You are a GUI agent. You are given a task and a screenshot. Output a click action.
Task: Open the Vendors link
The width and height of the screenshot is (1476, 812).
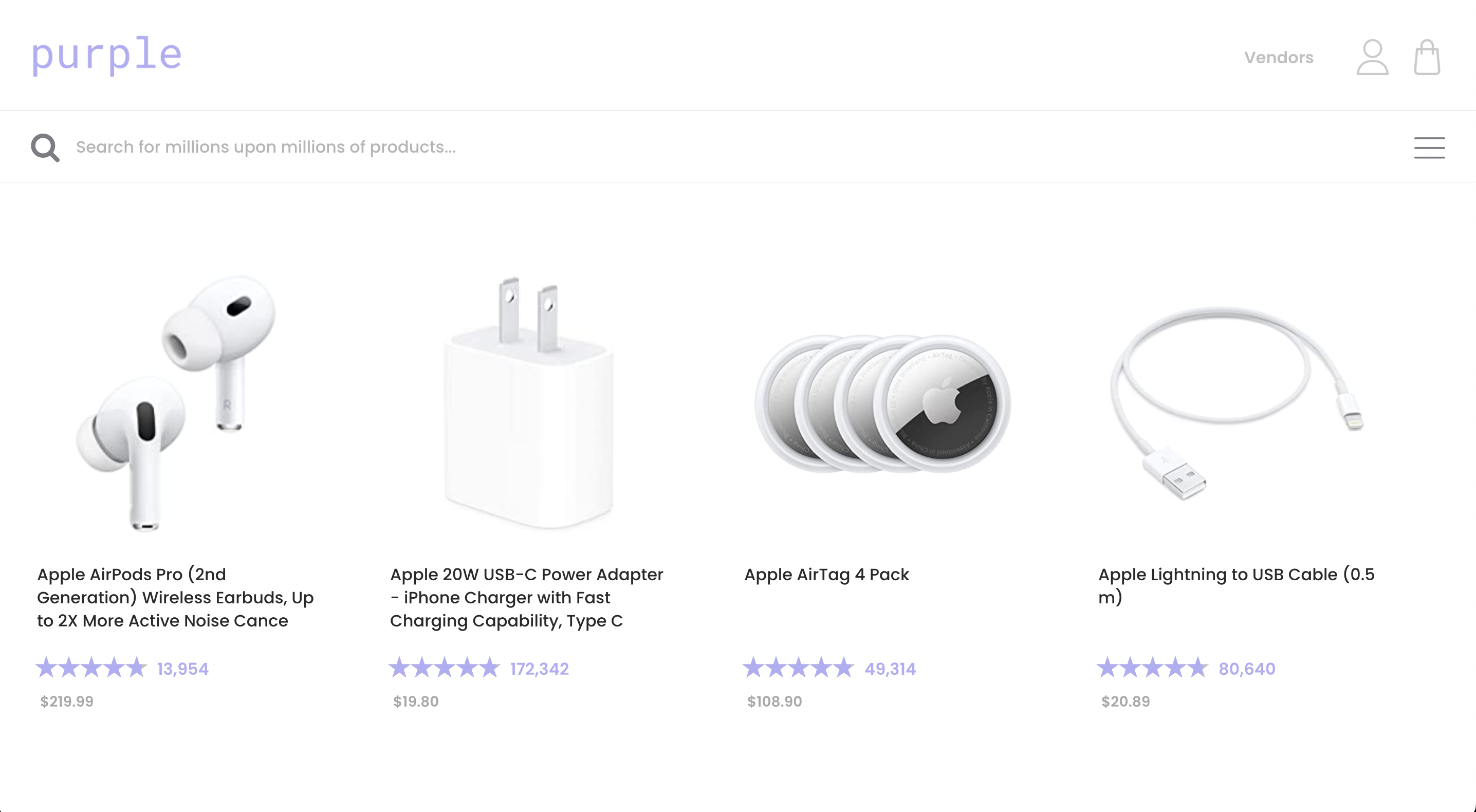coord(1278,58)
